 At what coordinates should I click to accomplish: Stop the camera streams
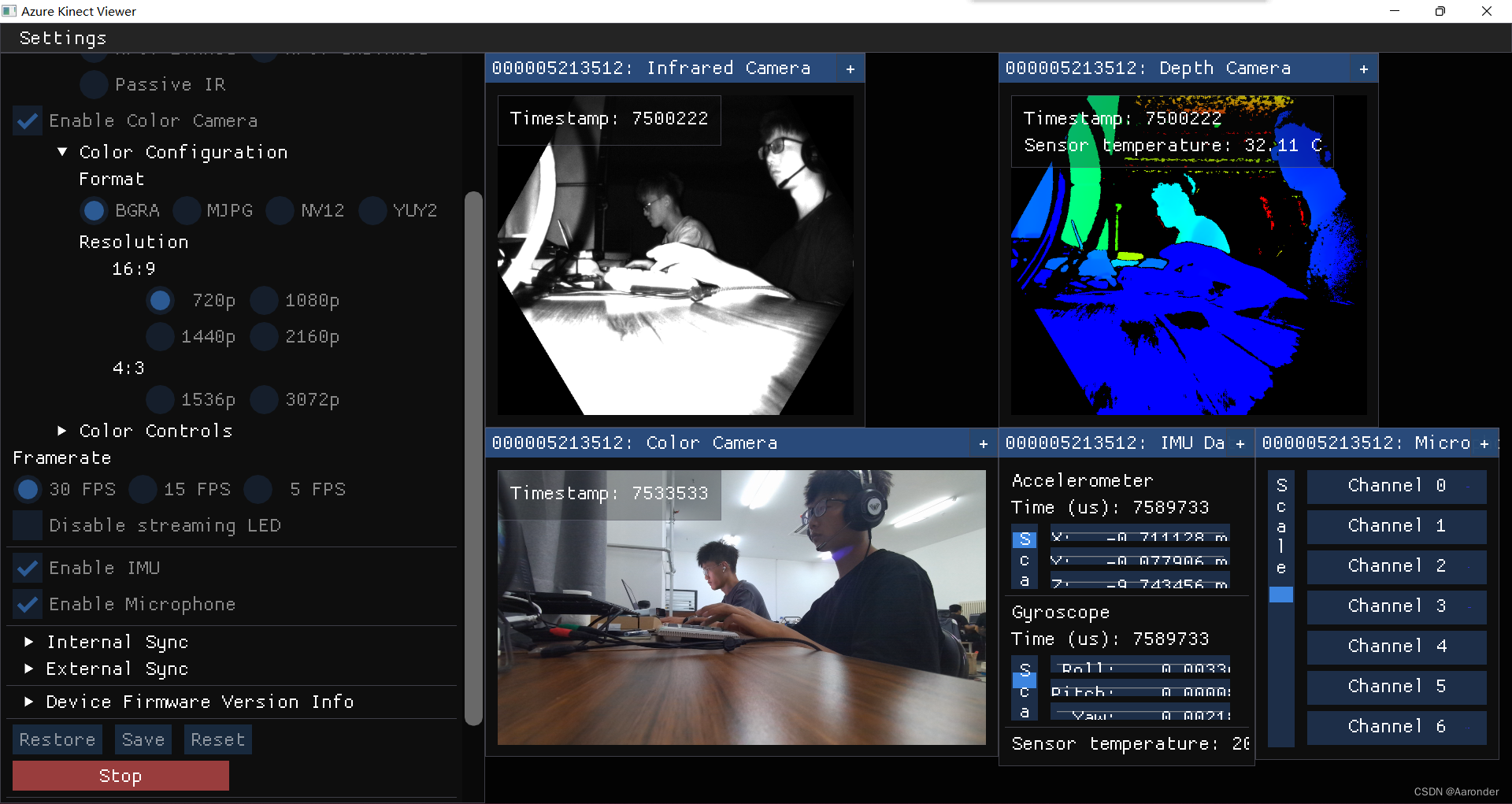tap(120, 776)
